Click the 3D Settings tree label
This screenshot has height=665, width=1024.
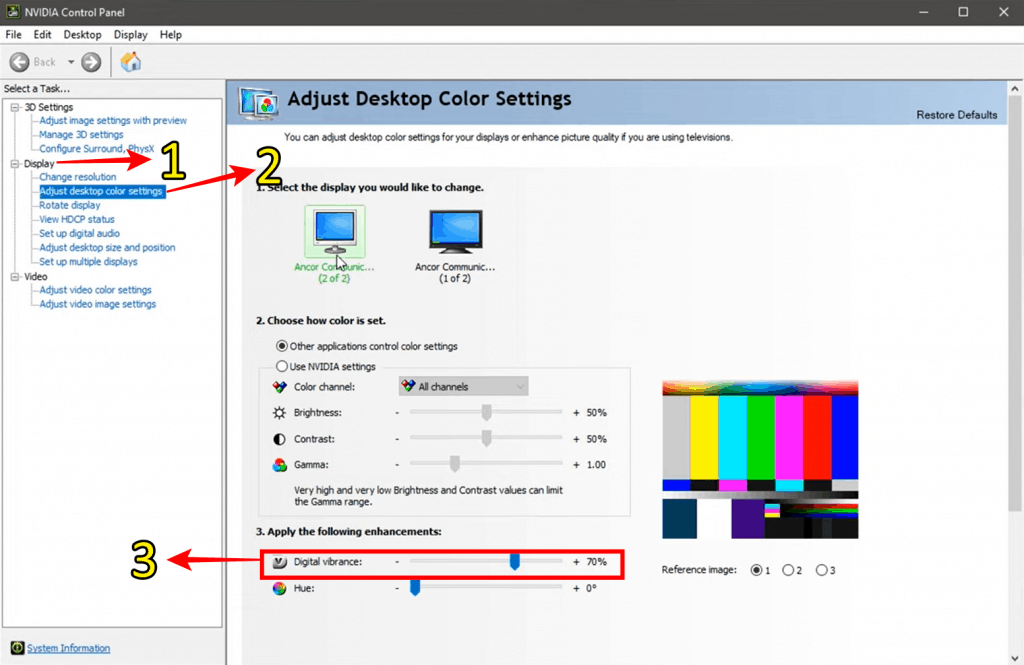49,107
